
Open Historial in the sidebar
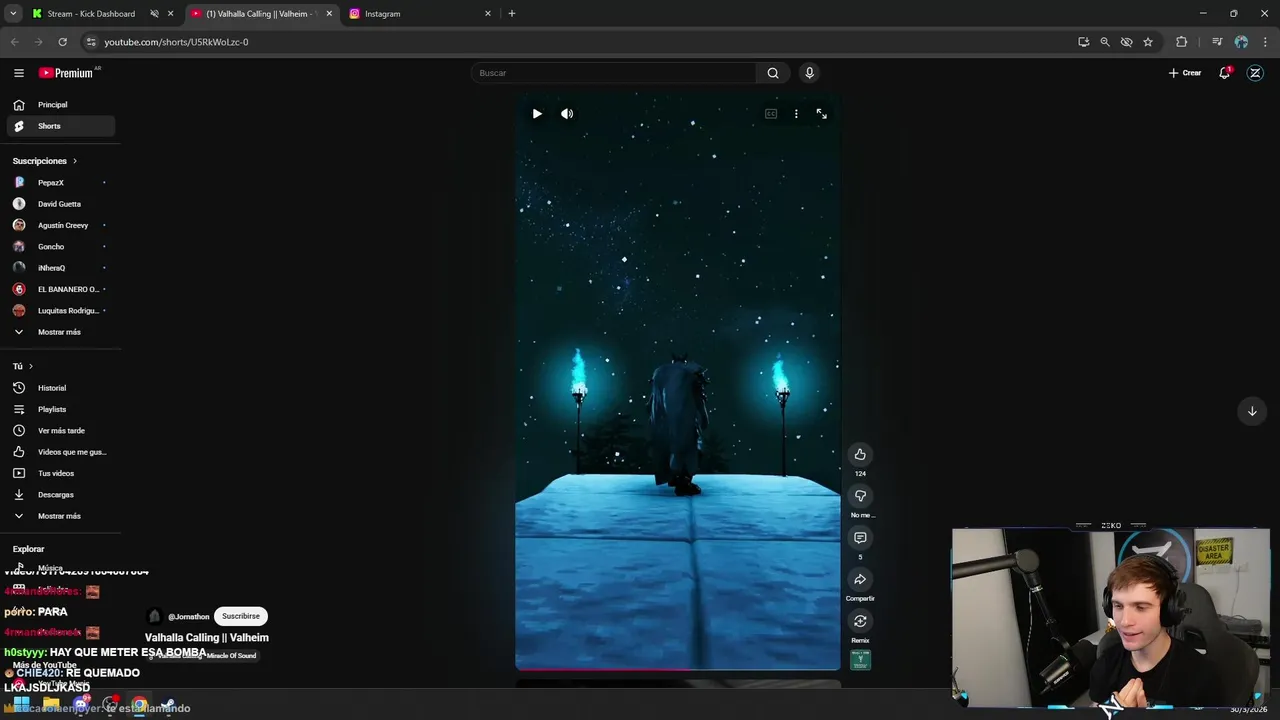(x=60, y=388)
